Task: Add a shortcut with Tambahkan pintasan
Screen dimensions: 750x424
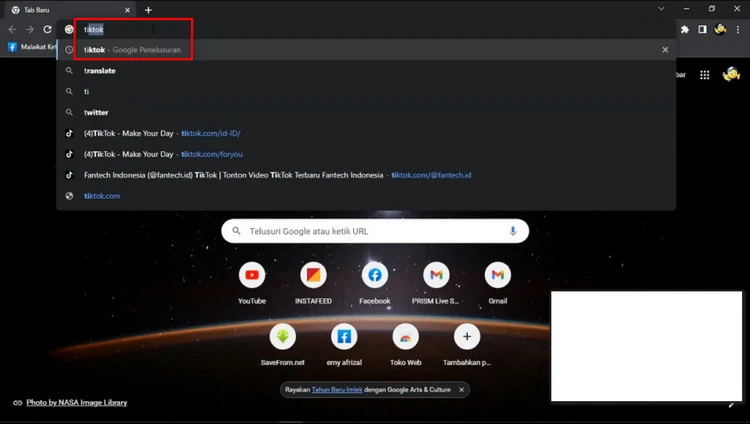Action: (x=467, y=345)
